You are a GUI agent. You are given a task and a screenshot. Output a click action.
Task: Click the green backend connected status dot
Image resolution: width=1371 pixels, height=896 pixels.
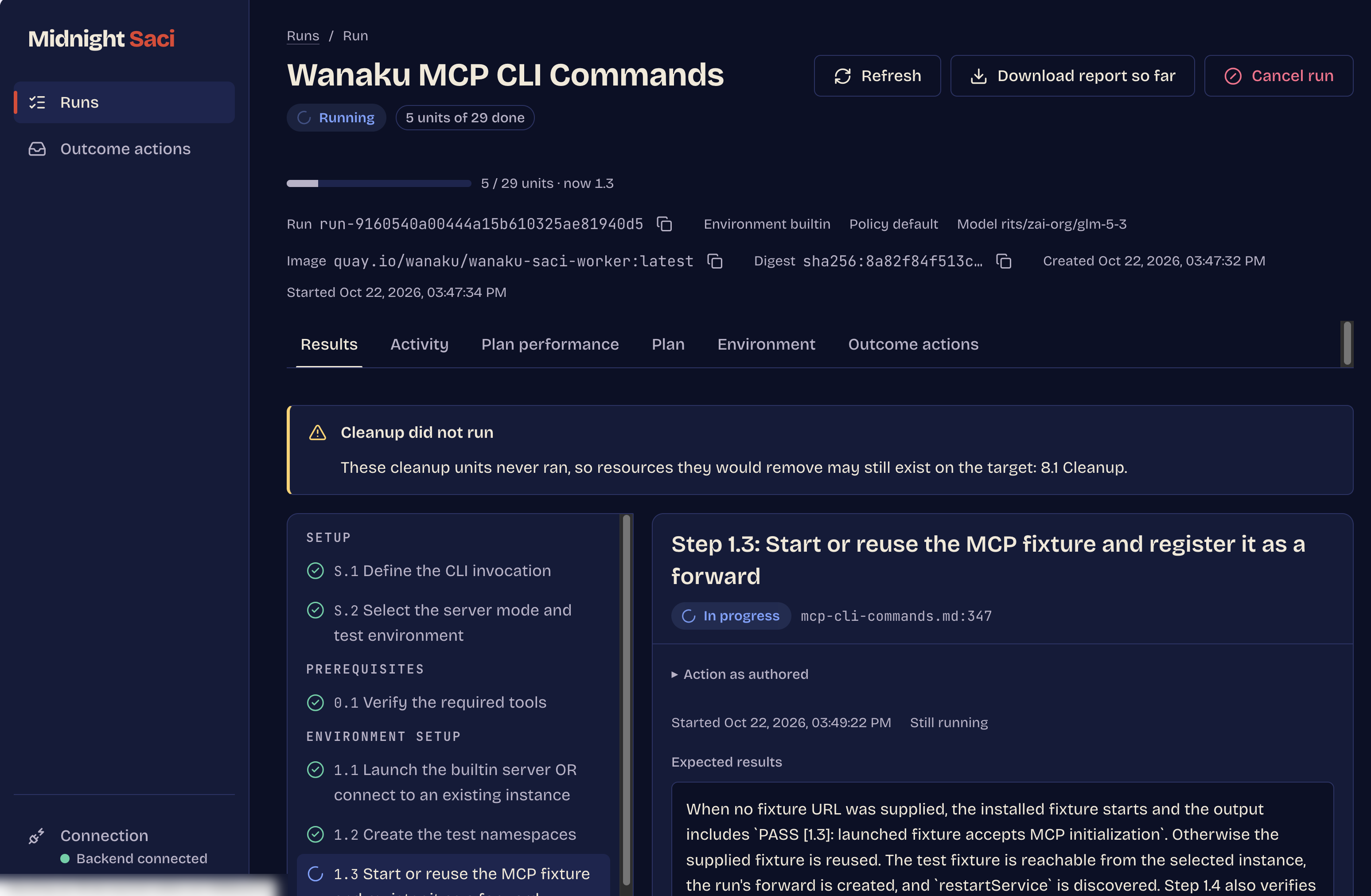[65, 859]
